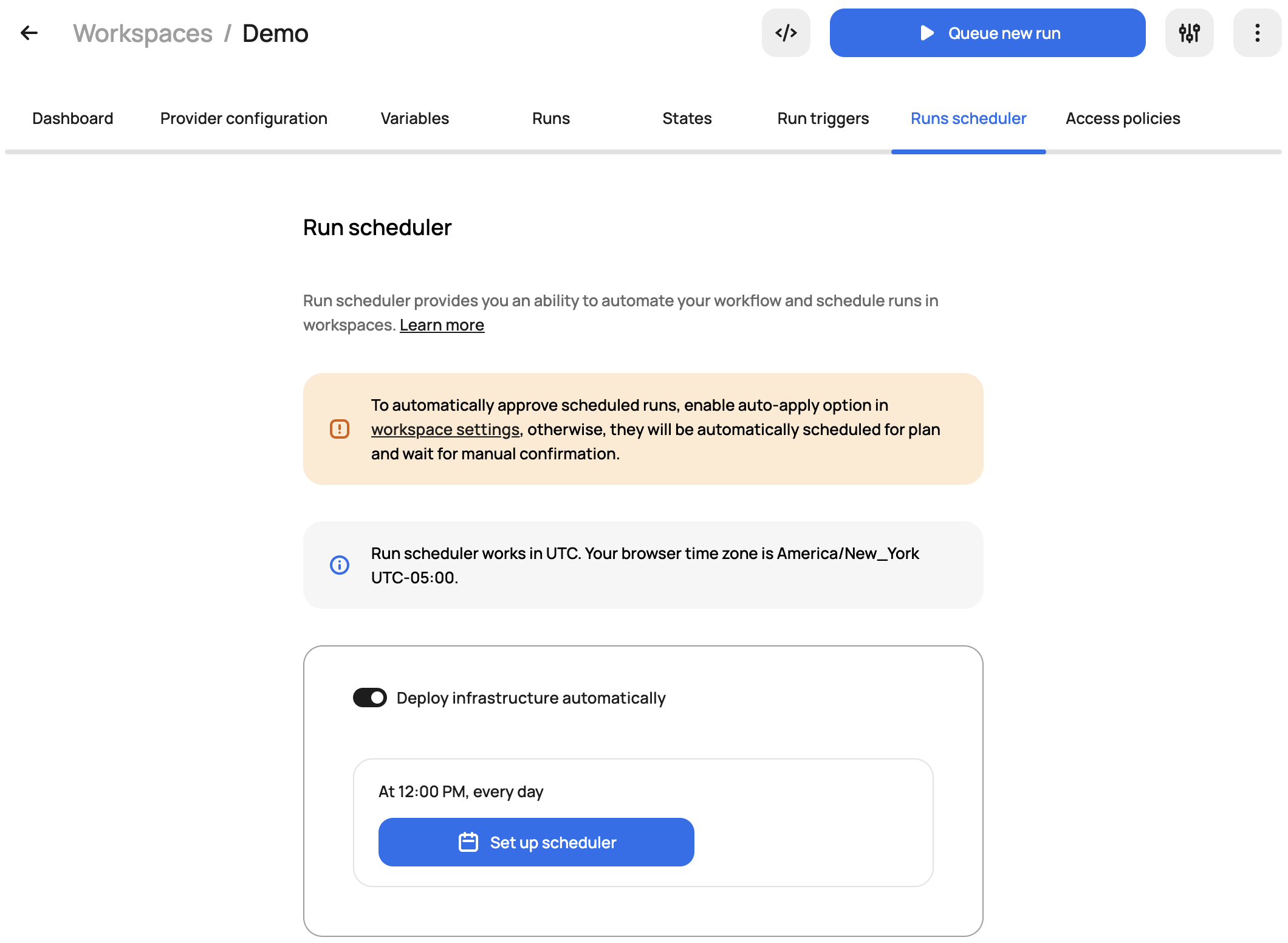Click Set up scheduler button
The height and width of the screenshot is (943, 1288).
(536, 842)
